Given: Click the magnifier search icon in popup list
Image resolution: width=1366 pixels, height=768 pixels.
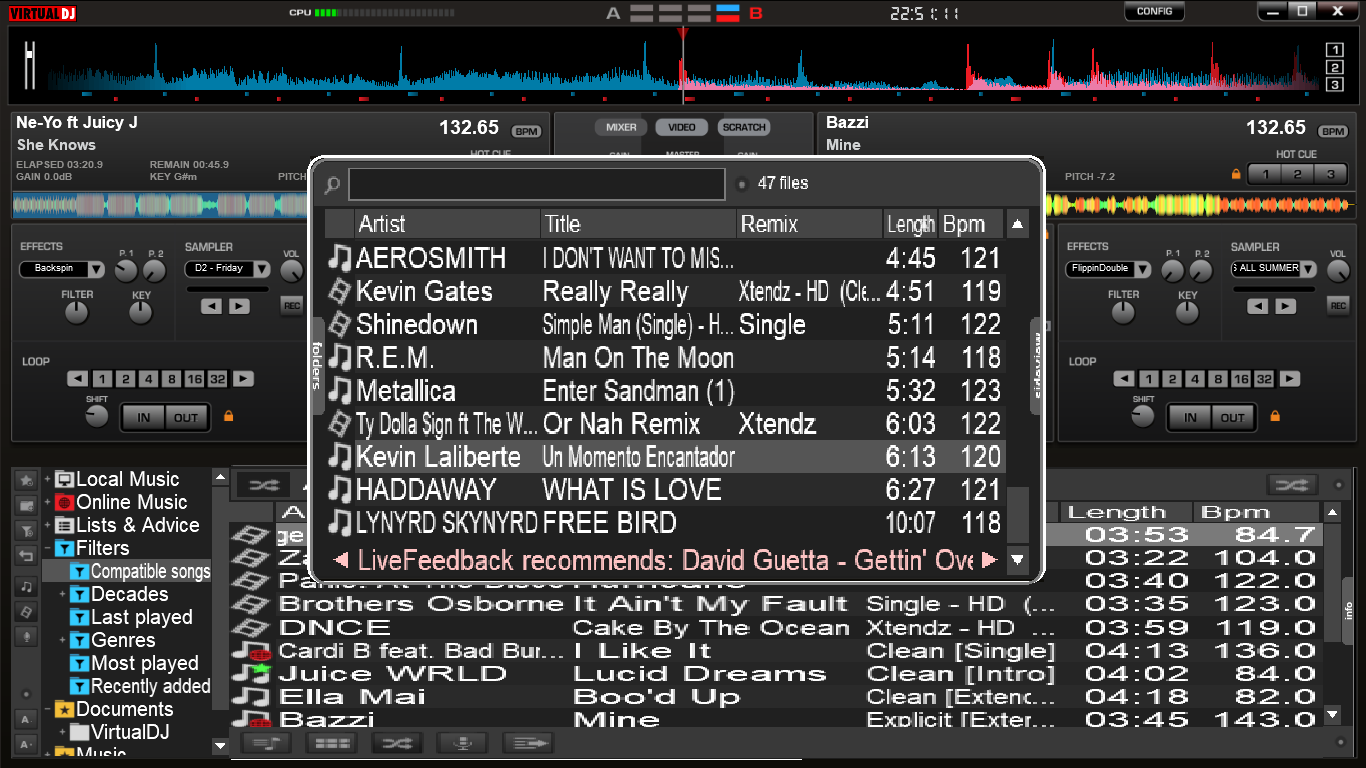Looking at the screenshot, I should tap(333, 185).
